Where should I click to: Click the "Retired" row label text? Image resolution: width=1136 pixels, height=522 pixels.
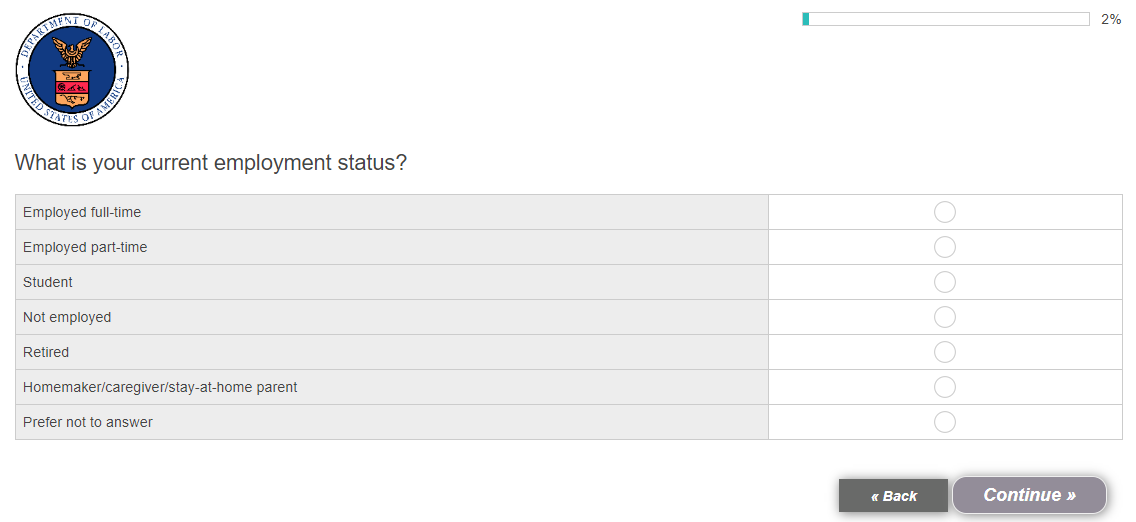[46, 352]
